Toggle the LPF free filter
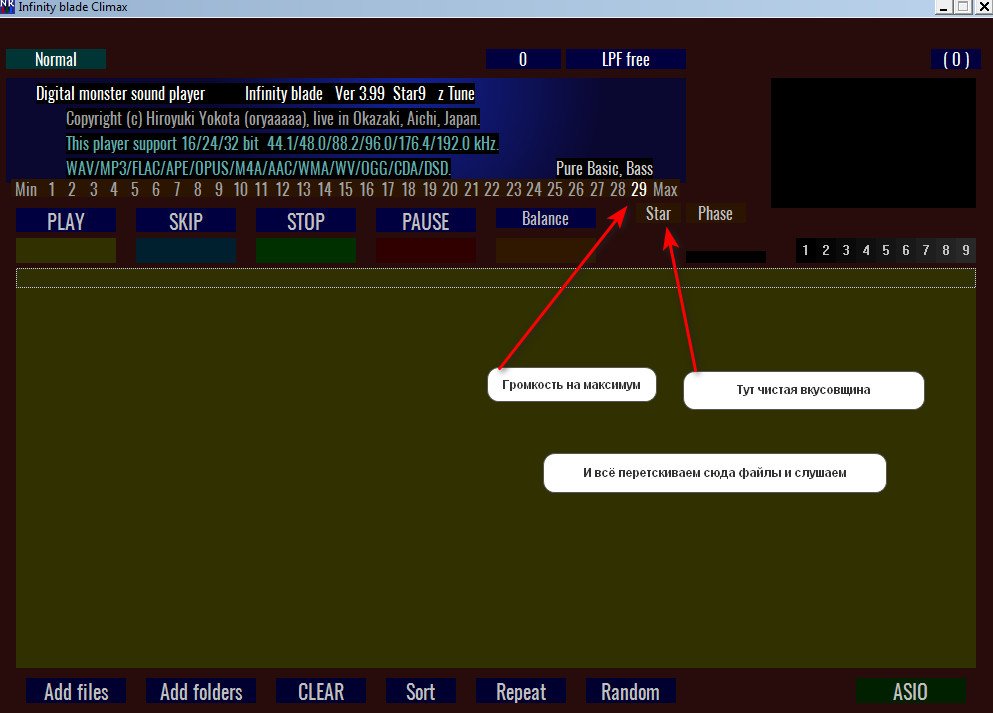The width and height of the screenshot is (993, 713). (626, 59)
